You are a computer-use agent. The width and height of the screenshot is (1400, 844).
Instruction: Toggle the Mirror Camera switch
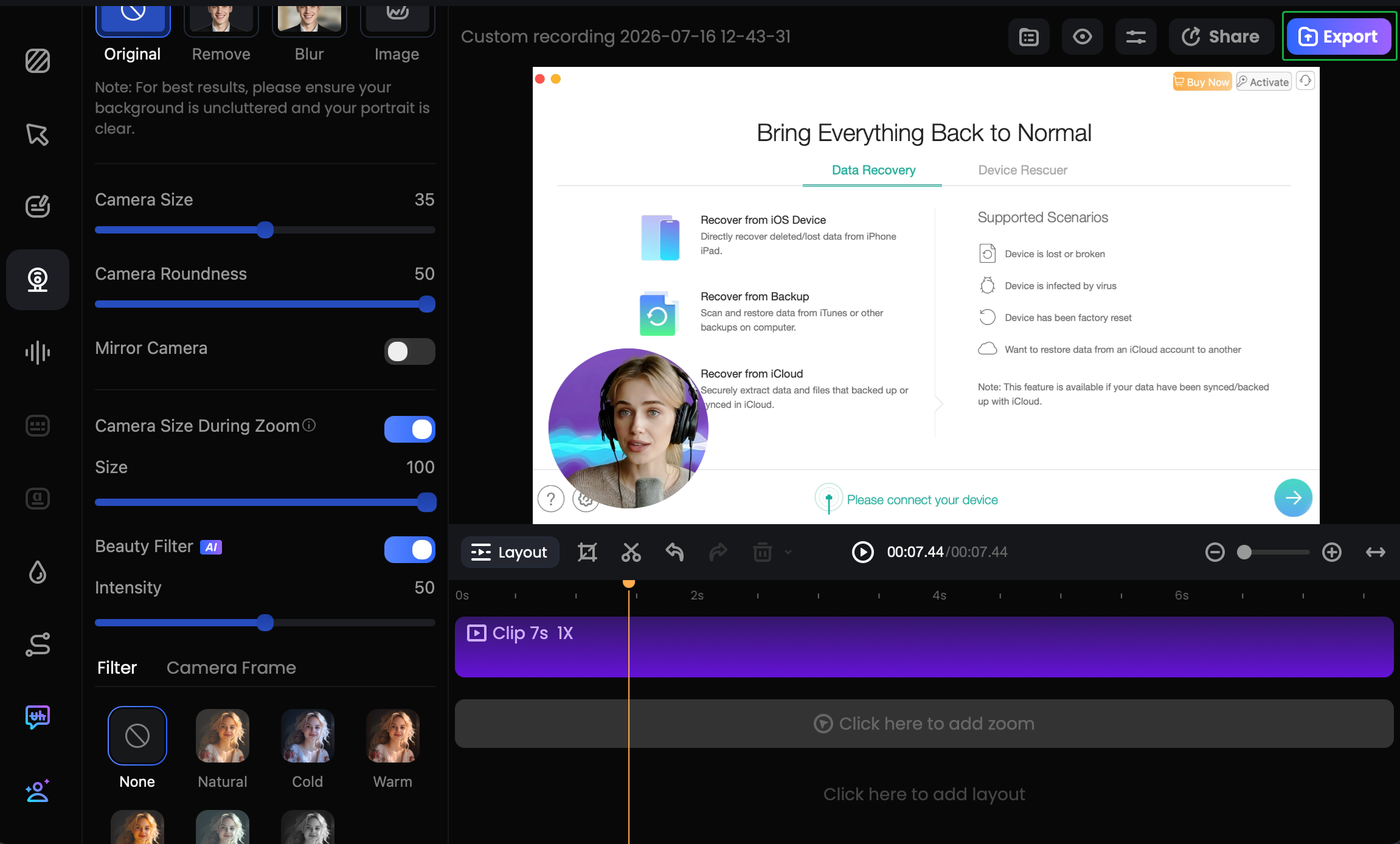[x=410, y=351]
